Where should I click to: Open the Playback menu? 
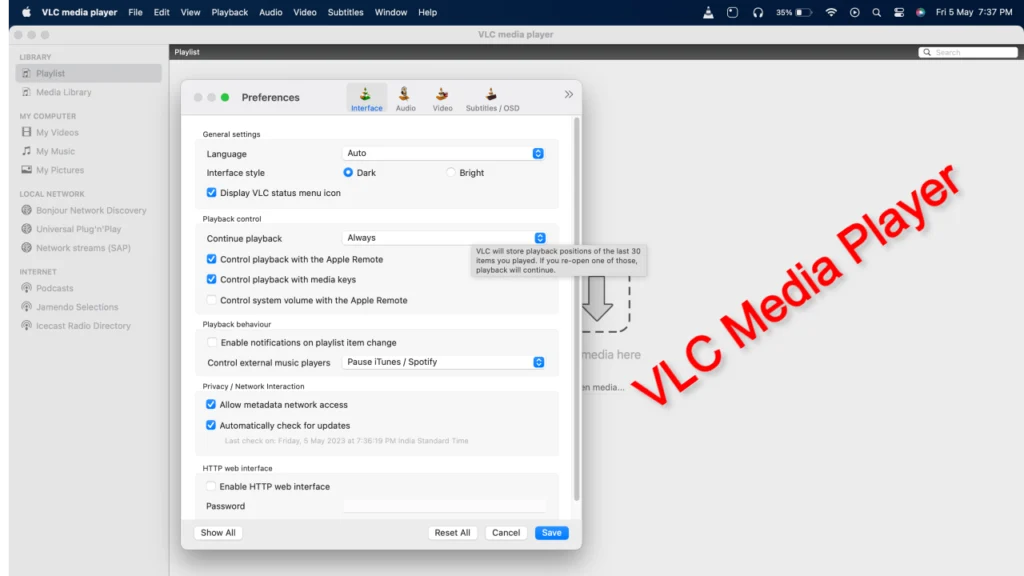point(229,12)
